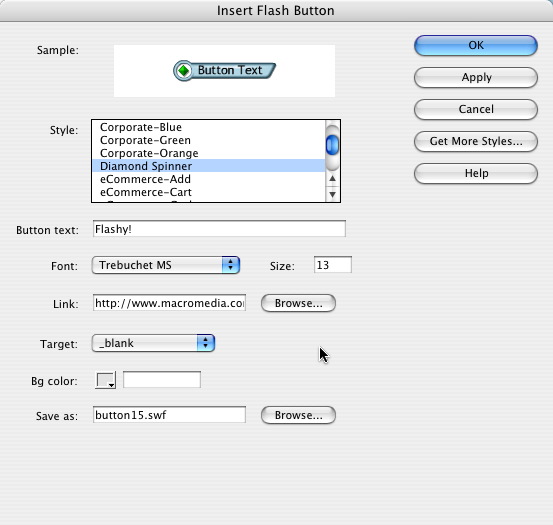Viewport: 553px width, 525px height.
Task: Click the Save as filename field
Action: pos(169,415)
